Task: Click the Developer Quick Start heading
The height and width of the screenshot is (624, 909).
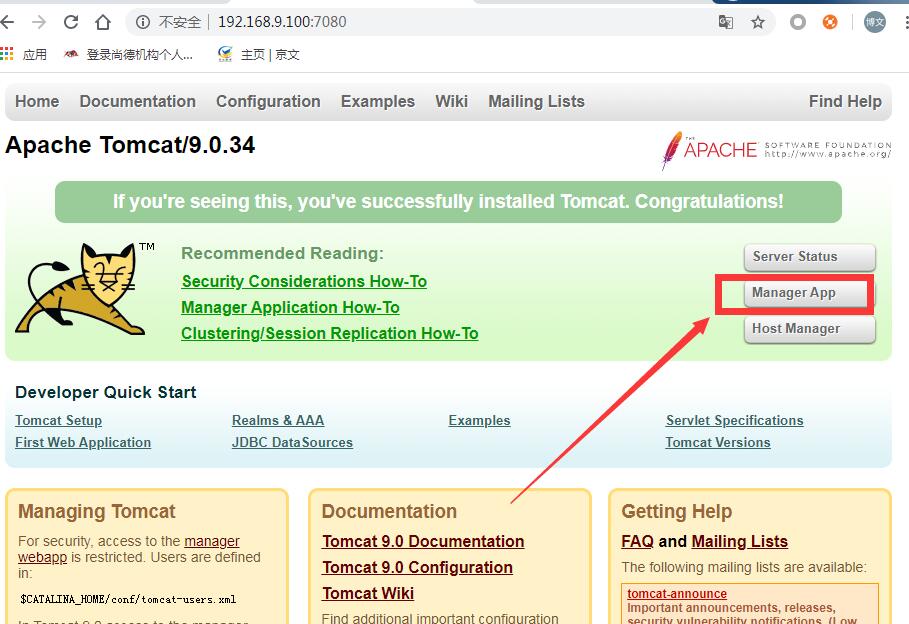Action: pyautogui.click(x=106, y=393)
